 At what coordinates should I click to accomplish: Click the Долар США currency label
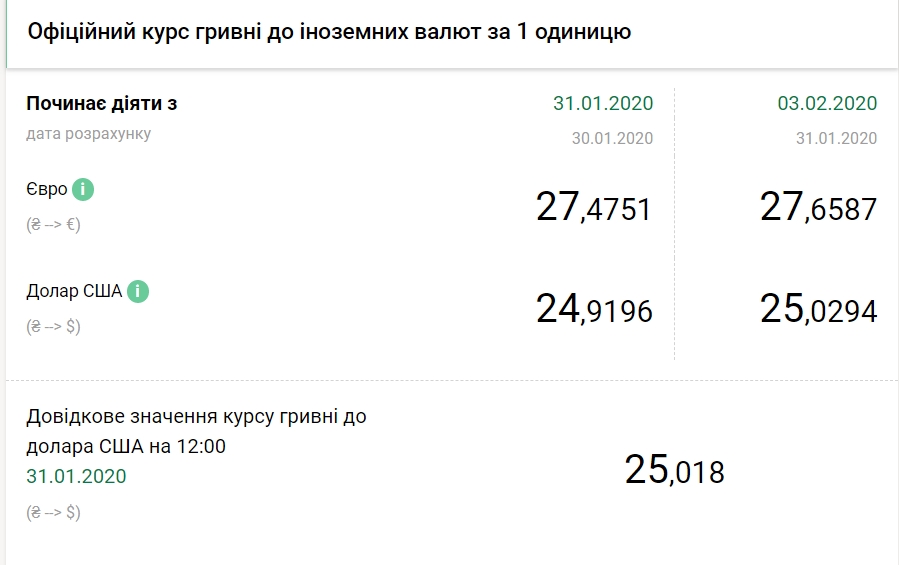[x=74, y=292]
